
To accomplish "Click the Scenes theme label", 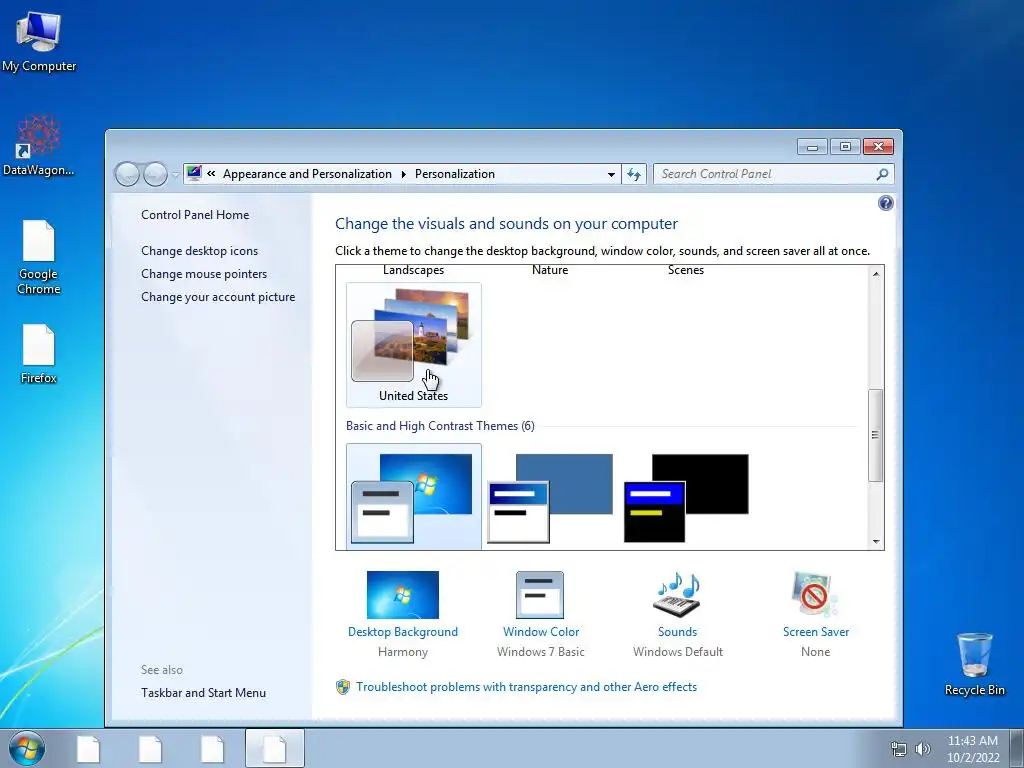I will (686, 270).
